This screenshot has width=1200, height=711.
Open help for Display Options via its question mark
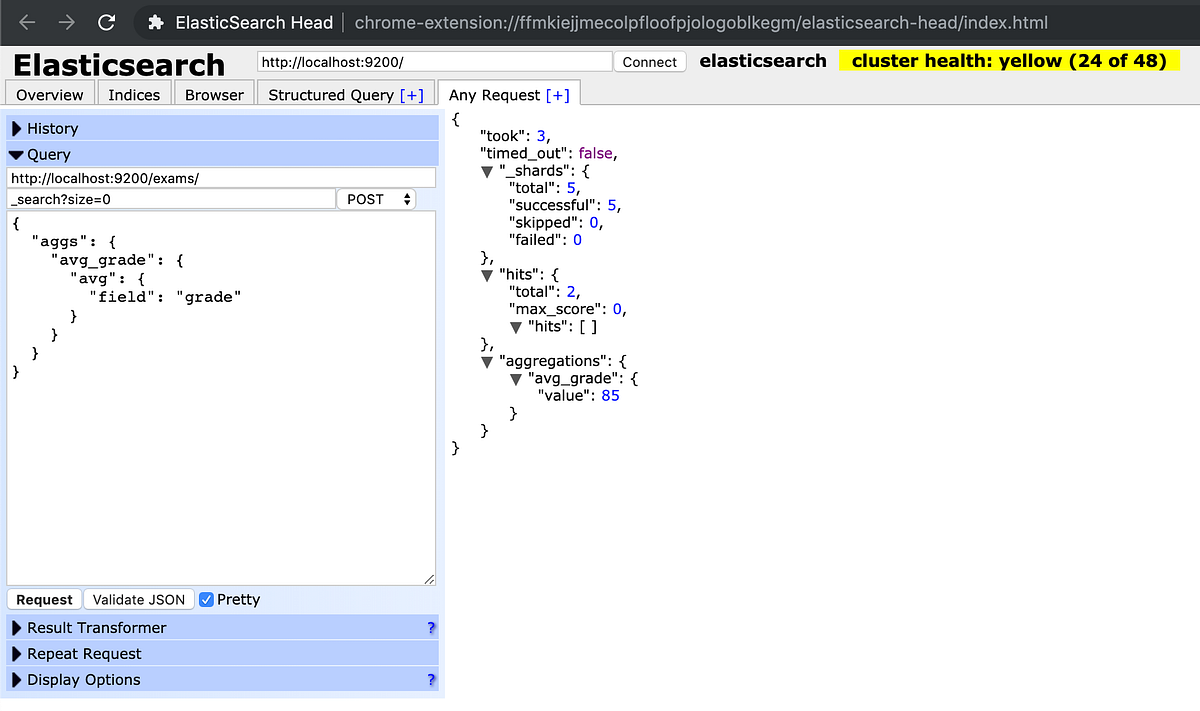431,679
